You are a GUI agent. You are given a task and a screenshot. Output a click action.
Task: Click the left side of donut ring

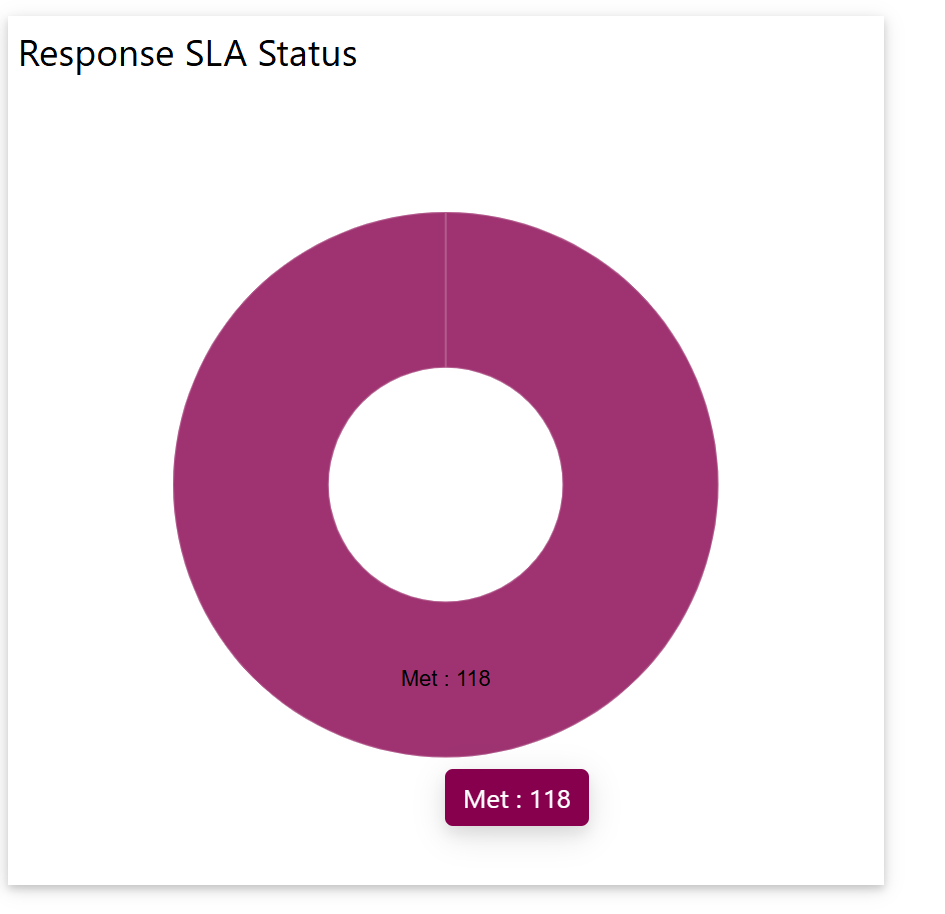coord(250,485)
